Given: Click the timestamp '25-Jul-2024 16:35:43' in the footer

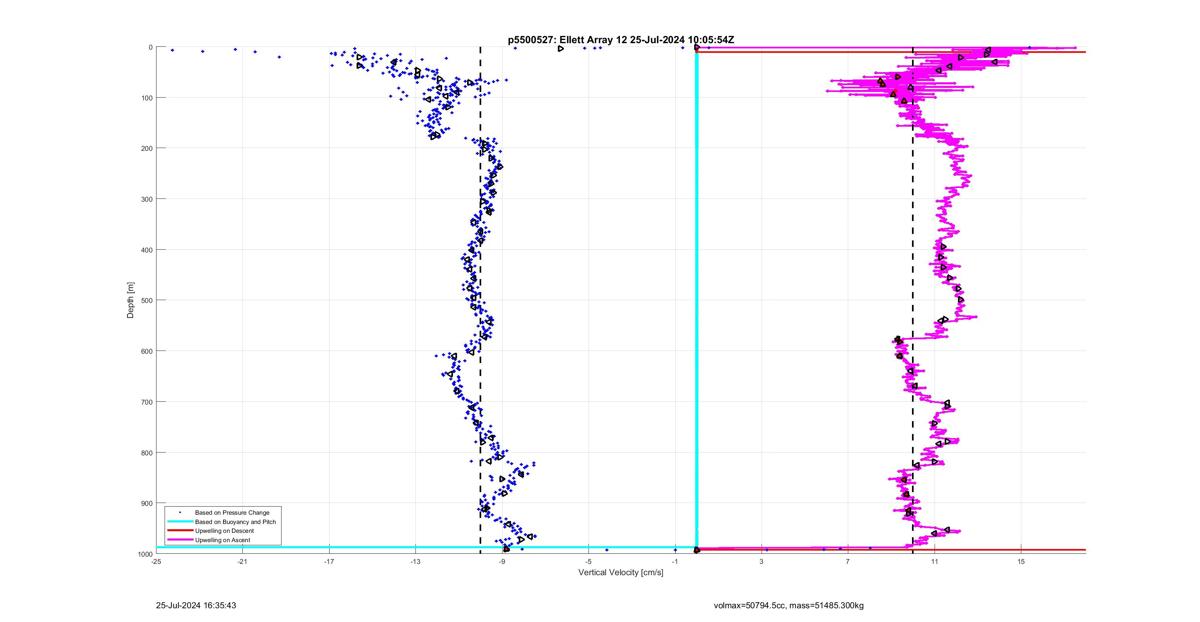Looking at the screenshot, I should [196, 605].
